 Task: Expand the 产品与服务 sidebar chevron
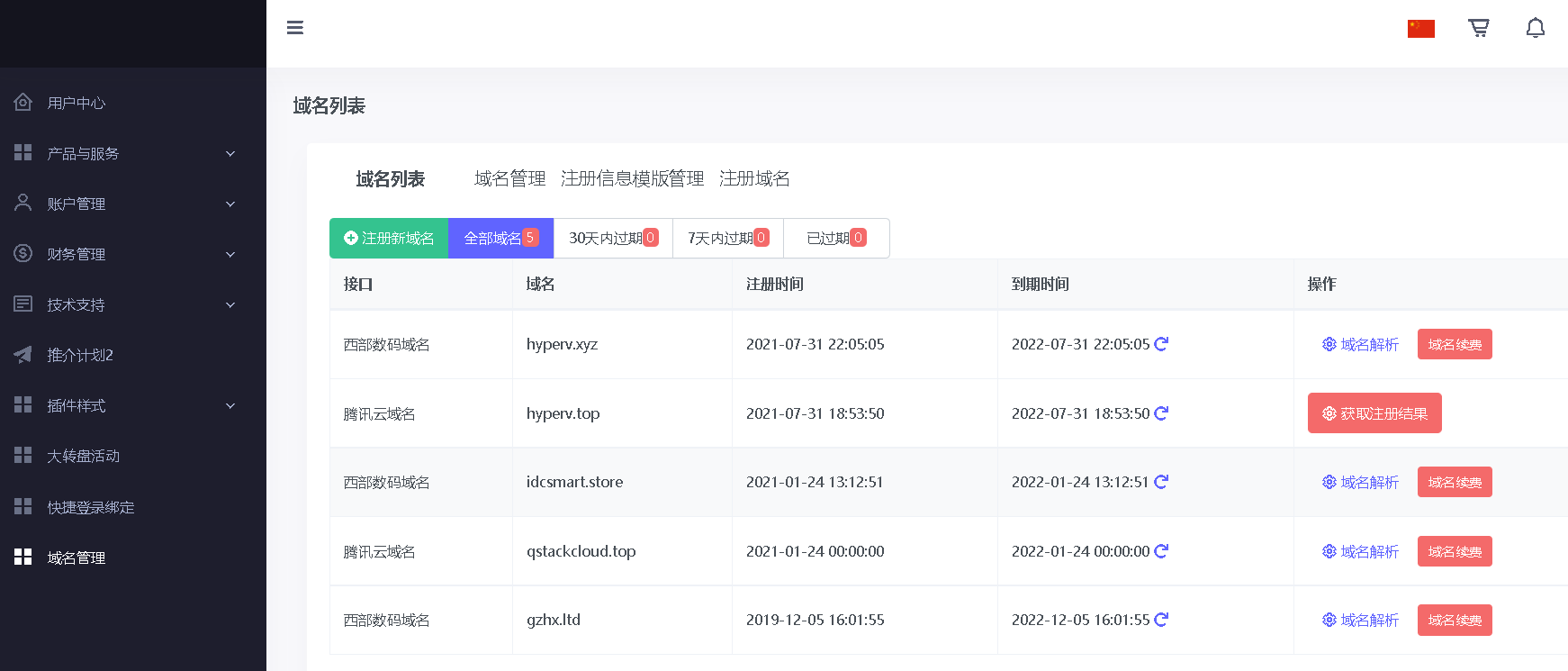click(230, 153)
